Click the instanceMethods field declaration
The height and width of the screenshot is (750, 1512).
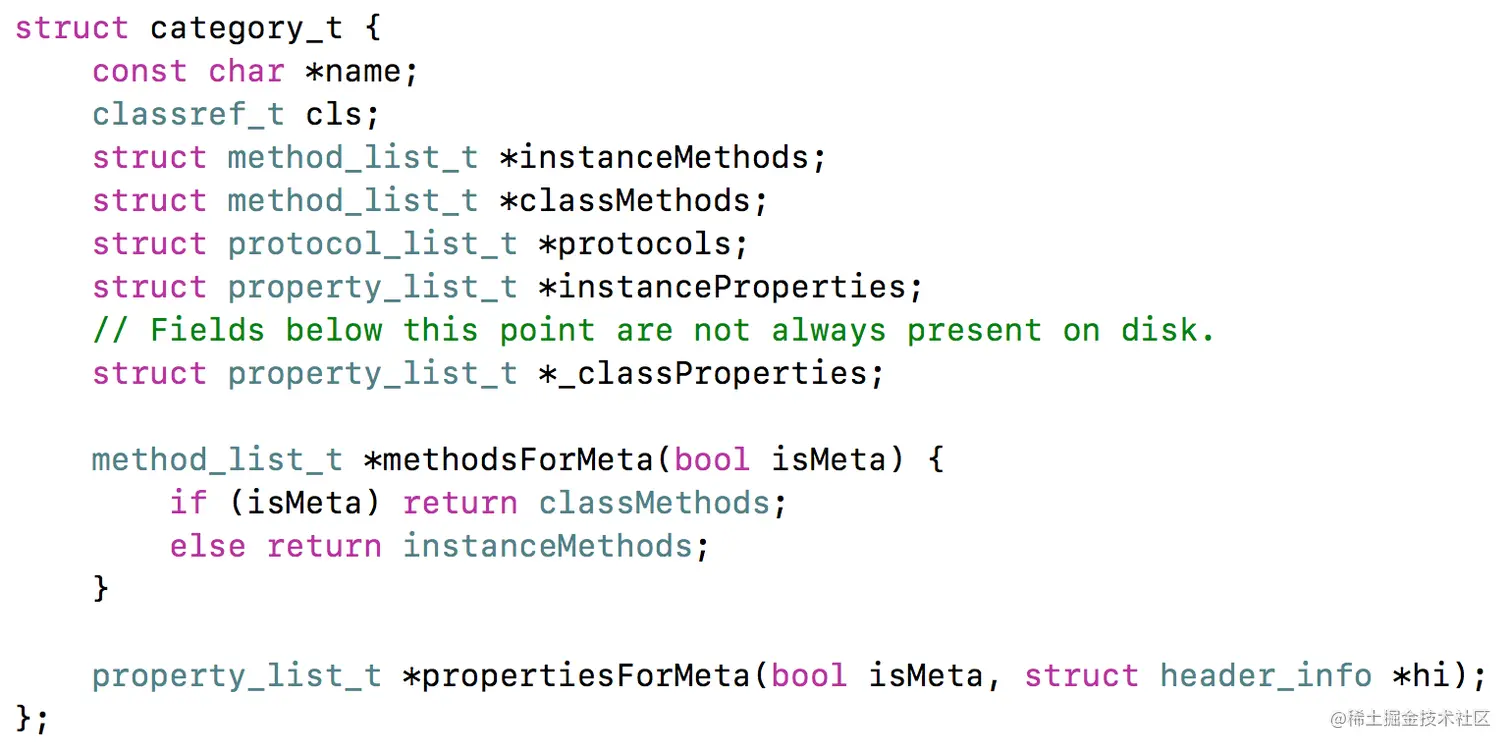663,157
